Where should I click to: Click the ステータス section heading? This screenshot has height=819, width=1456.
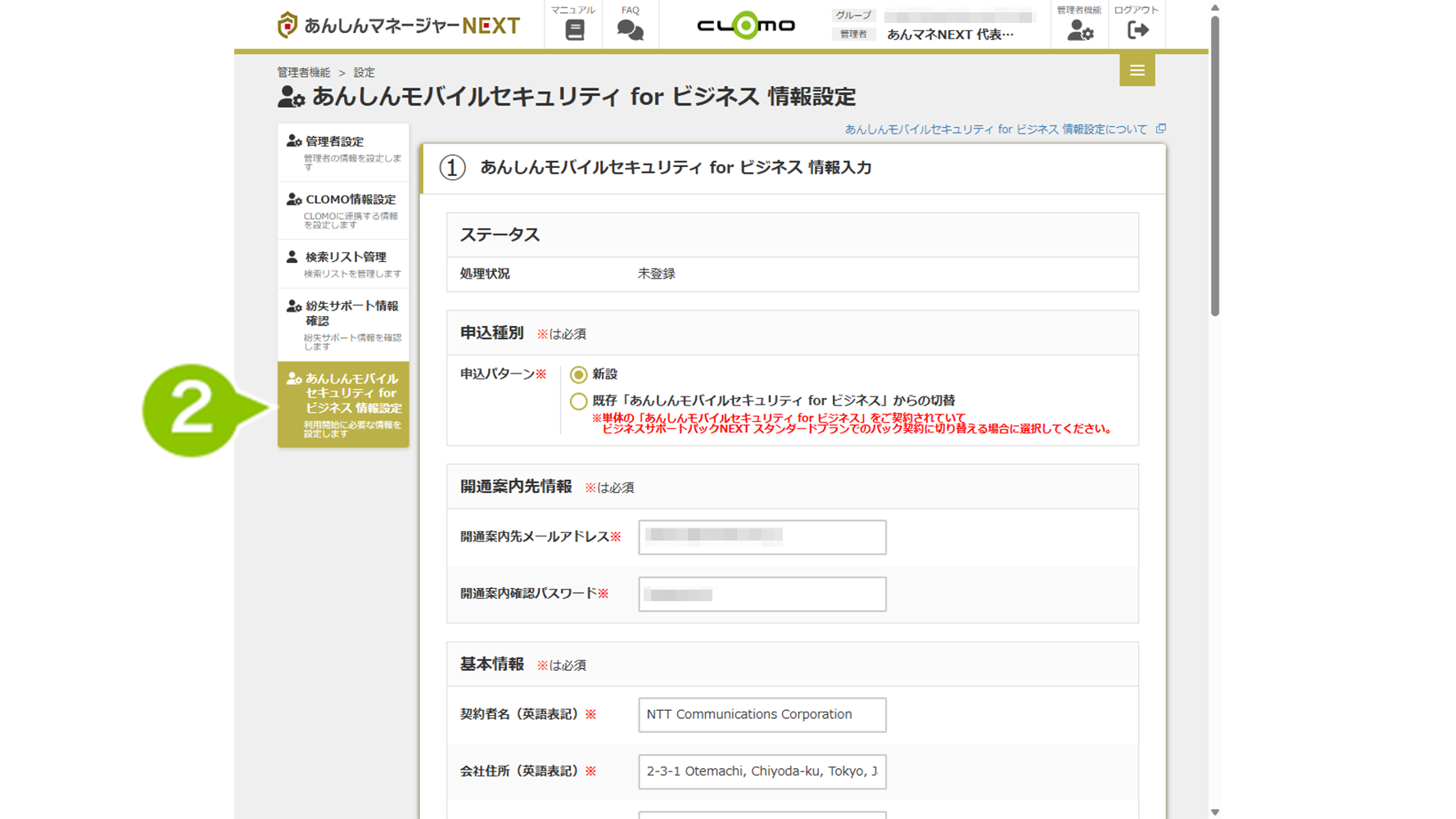(500, 235)
